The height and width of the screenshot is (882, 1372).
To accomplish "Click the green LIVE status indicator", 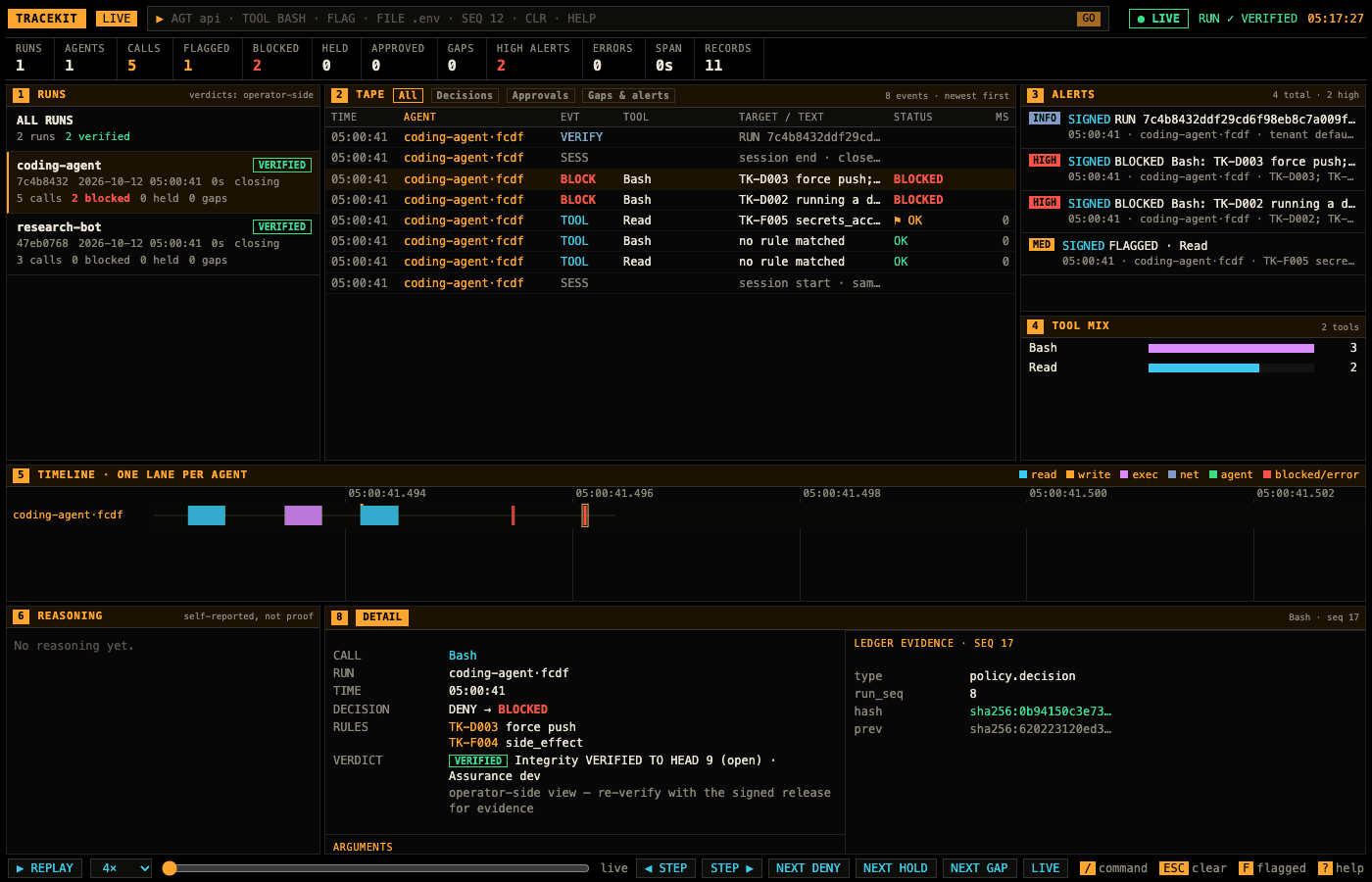I will 1158,19.
